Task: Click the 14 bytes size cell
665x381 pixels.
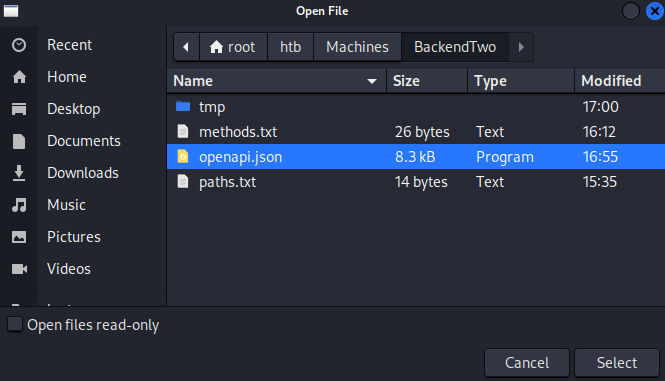Action: (x=421, y=182)
